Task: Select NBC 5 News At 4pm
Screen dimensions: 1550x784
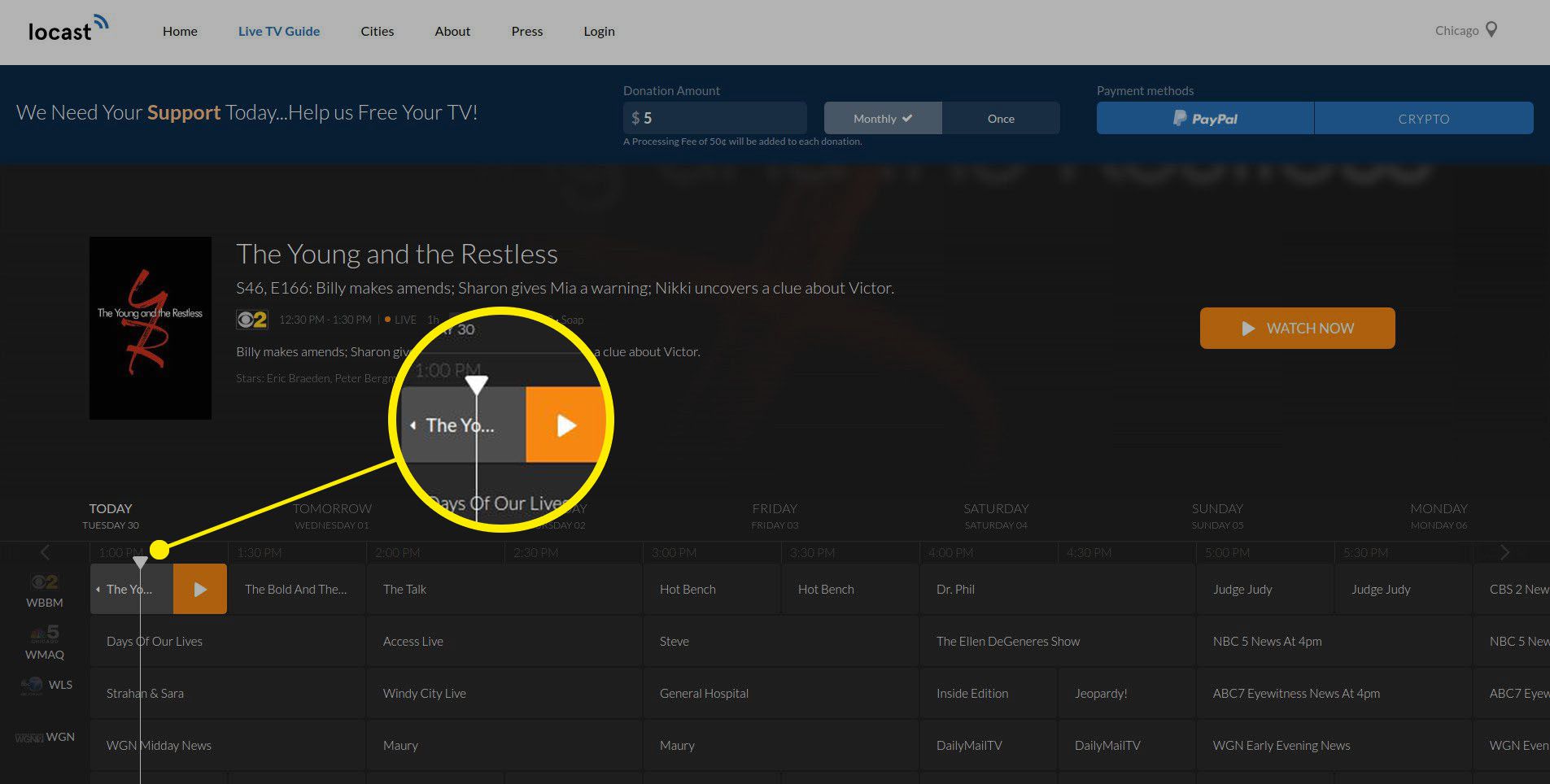Action: [1334, 641]
